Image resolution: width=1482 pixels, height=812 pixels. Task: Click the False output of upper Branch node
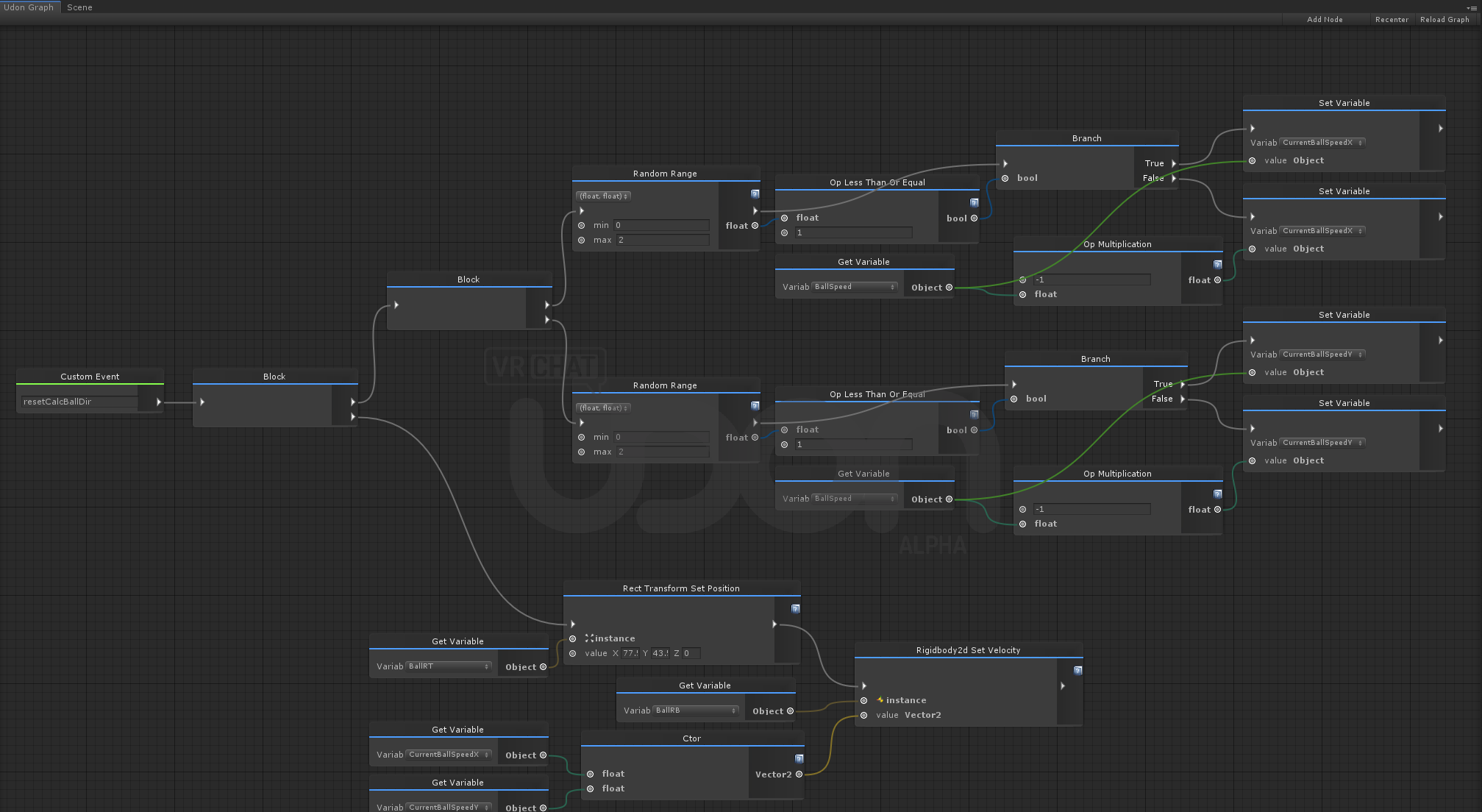click(1174, 178)
